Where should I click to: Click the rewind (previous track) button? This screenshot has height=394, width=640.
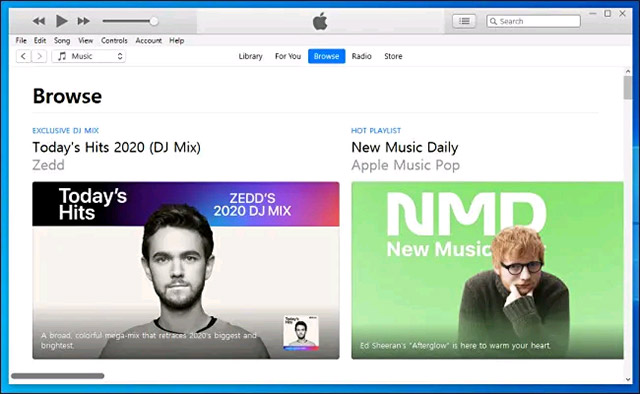39,21
